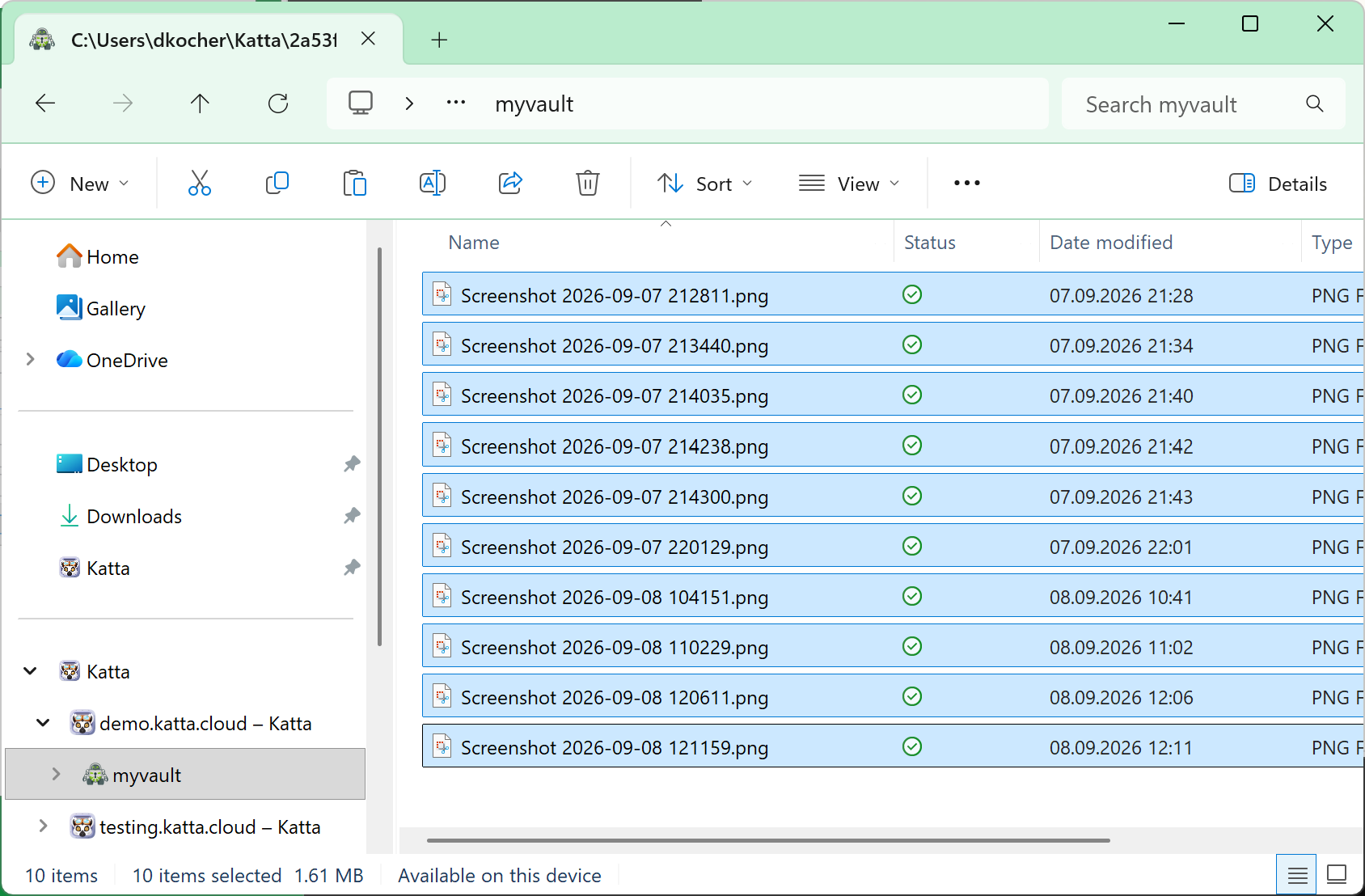Show hidden breadcrumb path via ellipsis
Viewport: 1365px width, 896px height.
coord(456,104)
